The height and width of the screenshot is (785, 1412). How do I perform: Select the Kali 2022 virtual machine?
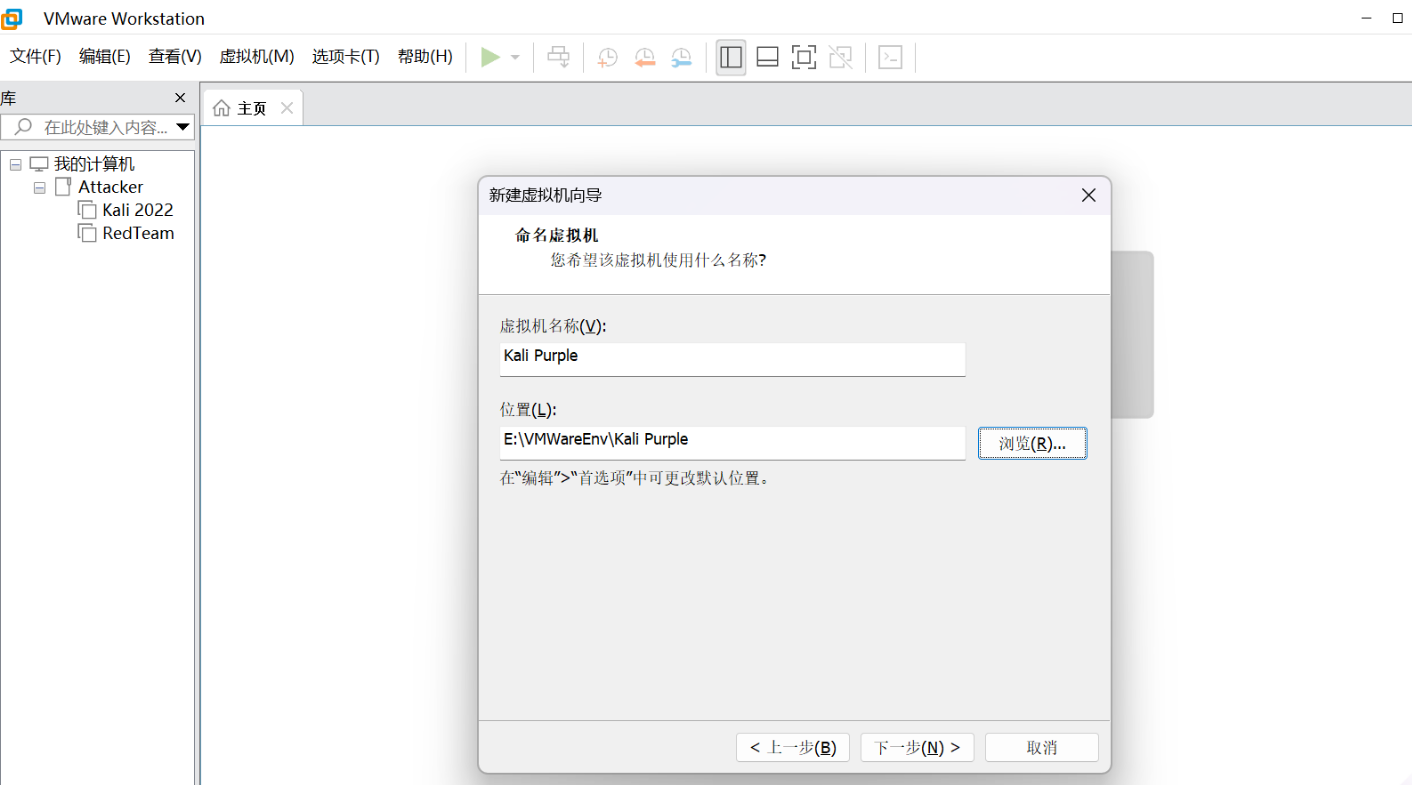tap(138, 210)
